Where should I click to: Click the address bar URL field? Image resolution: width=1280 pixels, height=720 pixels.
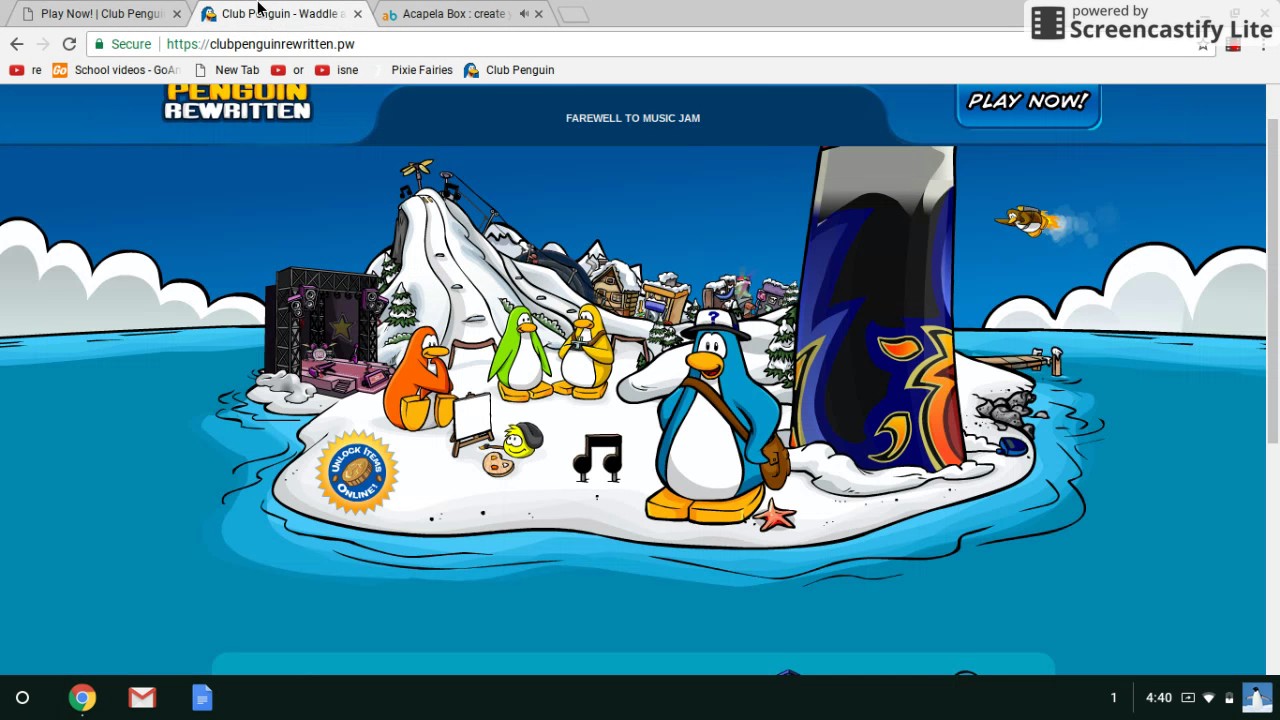(x=650, y=44)
